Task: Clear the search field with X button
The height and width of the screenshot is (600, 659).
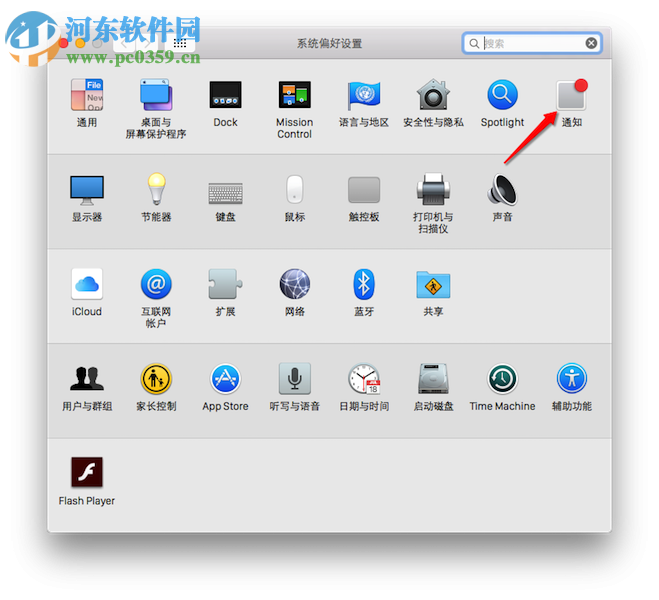Action: (591, 43)
